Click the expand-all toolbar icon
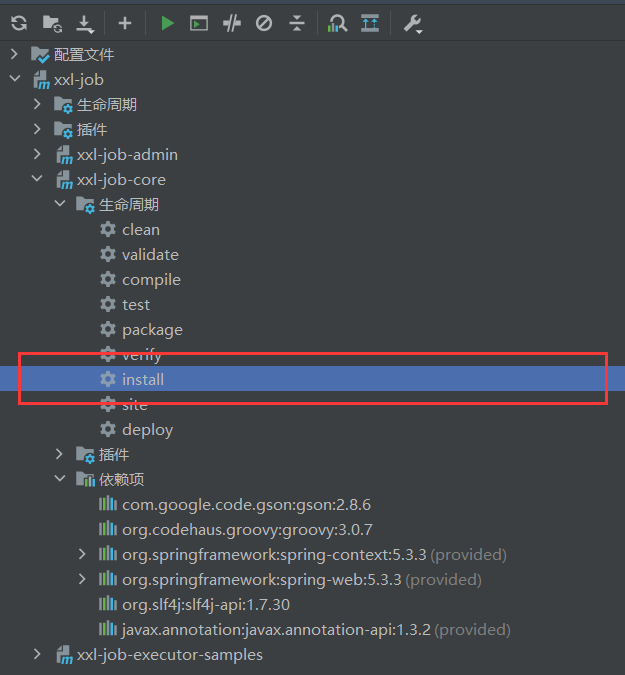The image size is (625, 675). coord(370,23)
